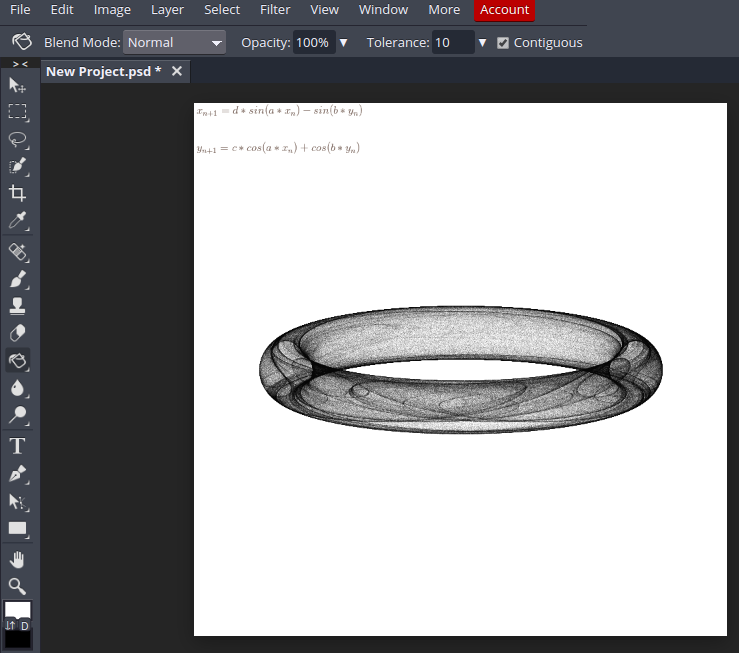
Task: Activate the Zoom tool
Action: [x=18, y=586]
